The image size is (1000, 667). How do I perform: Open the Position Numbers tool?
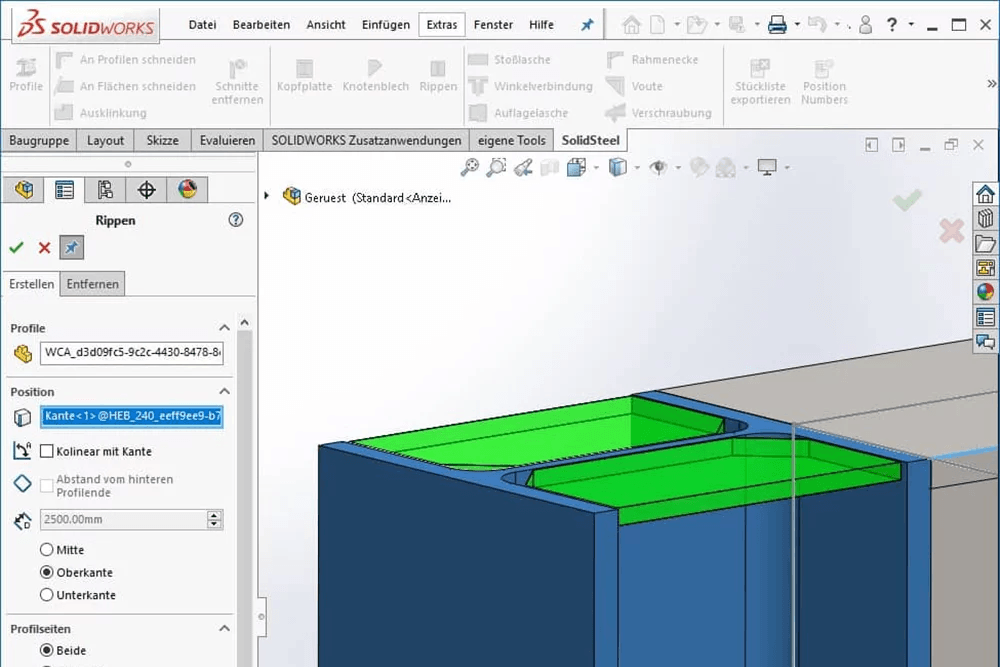[824, 80]
